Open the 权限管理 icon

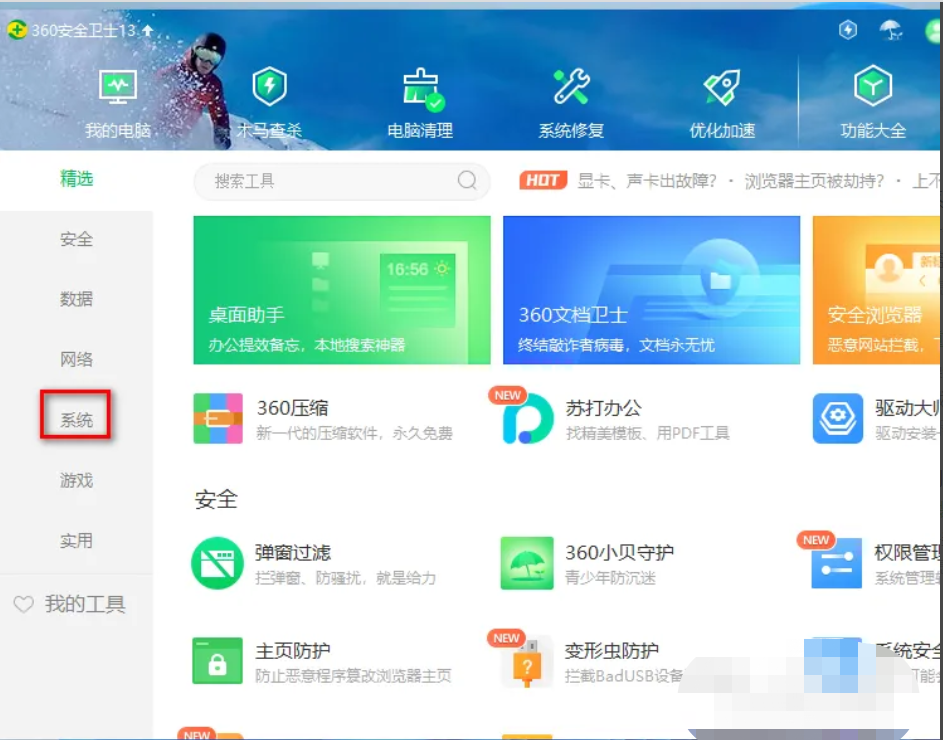click(x=836, y=563)
